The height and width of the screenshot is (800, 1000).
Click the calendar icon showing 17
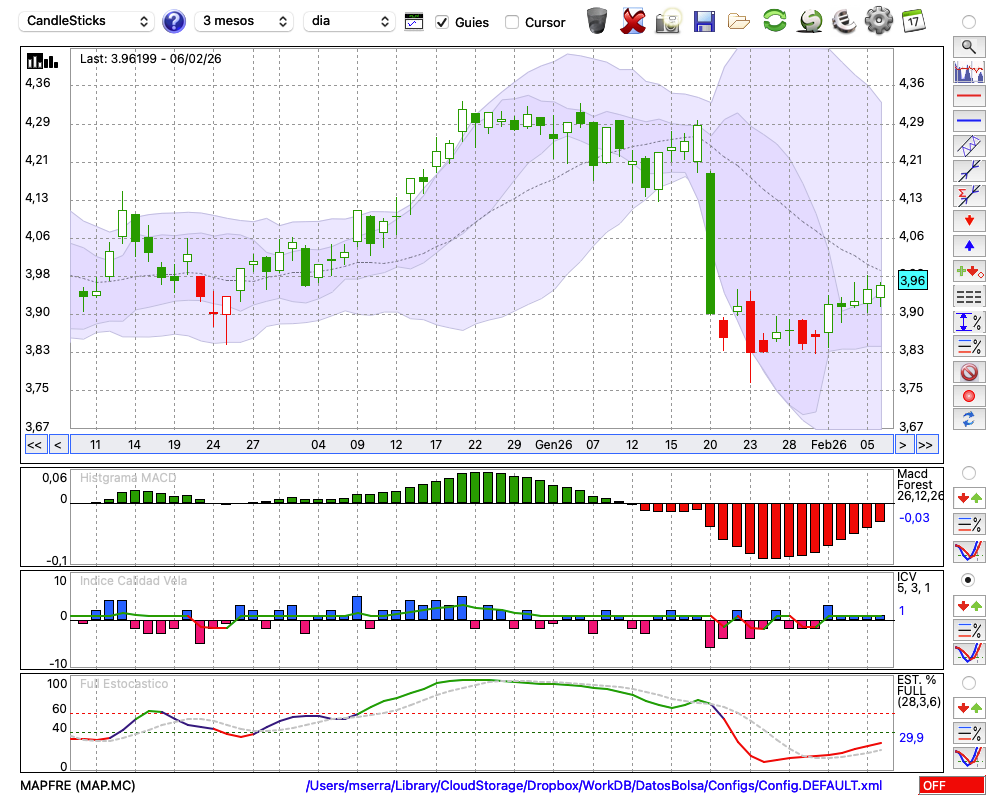coord(913,21)
